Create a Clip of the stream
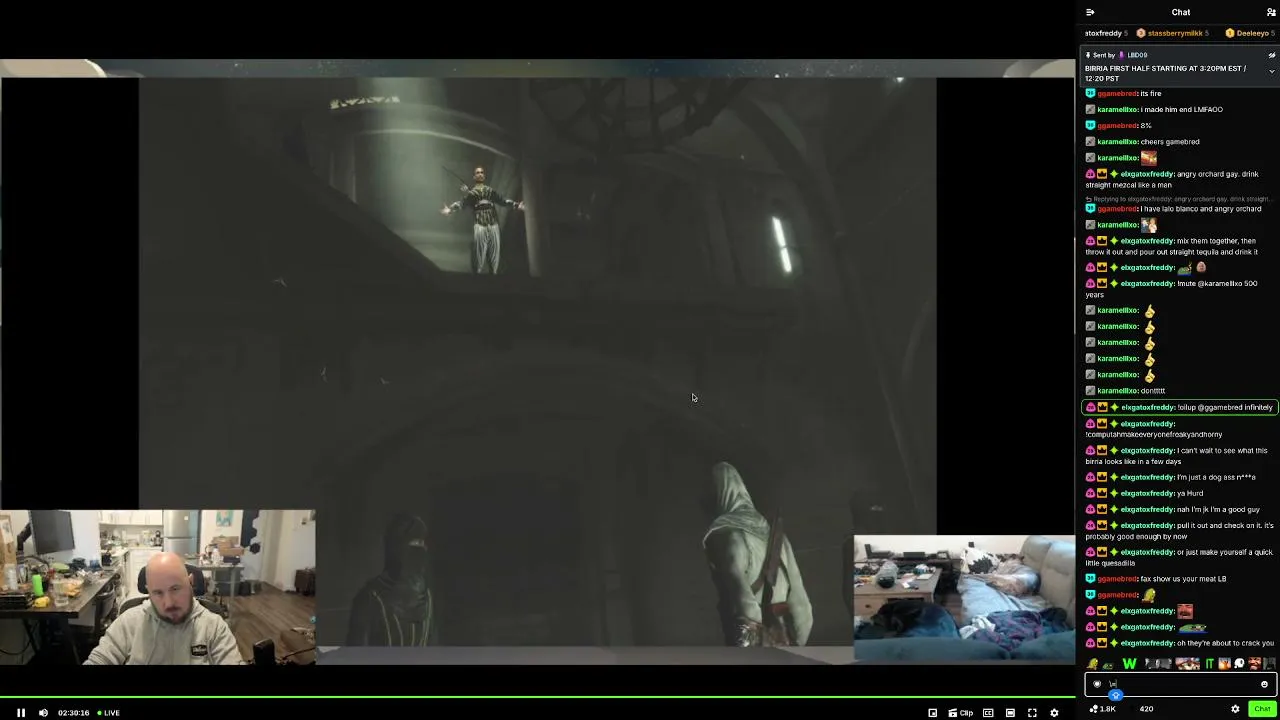The height and width of the screenshot is (720, 1280). coord(961,713)
